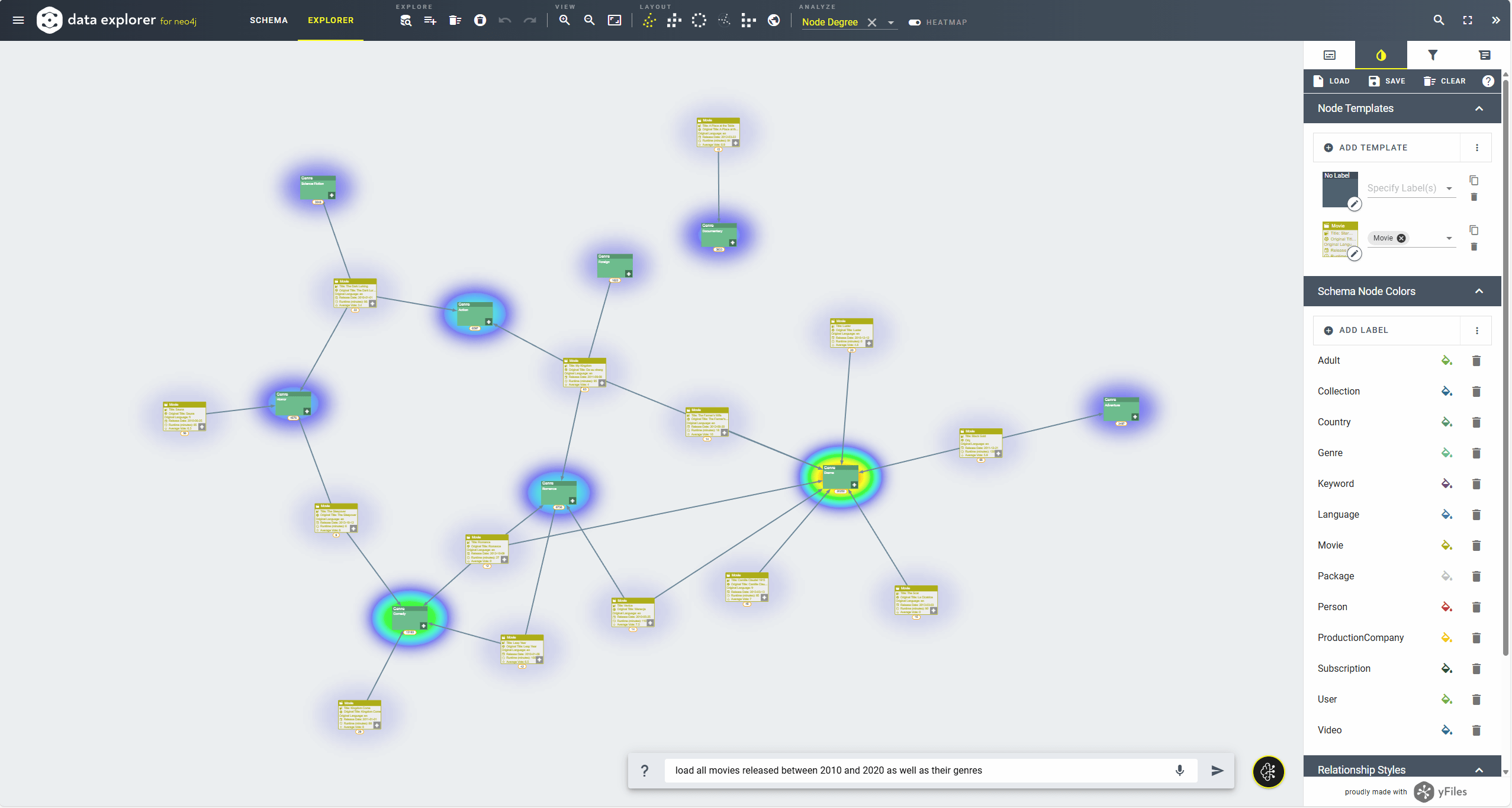Collapse the Node Templates section
1512x808 pixels.
pyautogui.click(x=1478, y=108)
